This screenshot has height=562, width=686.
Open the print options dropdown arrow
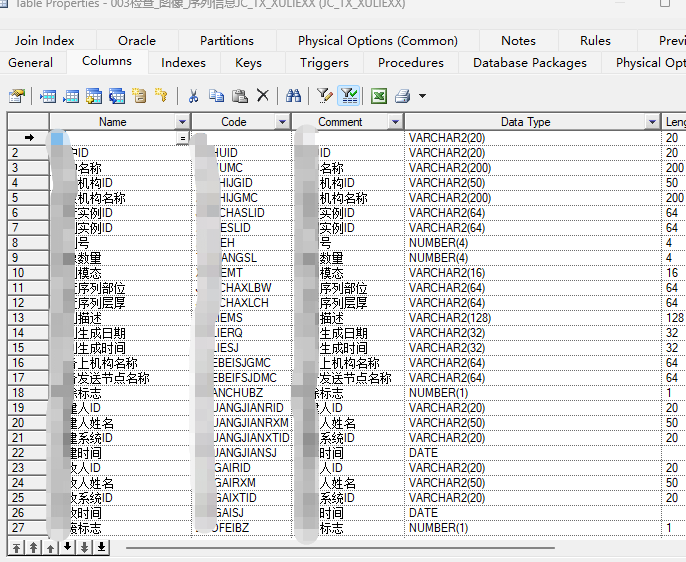(x=422, y=97)
